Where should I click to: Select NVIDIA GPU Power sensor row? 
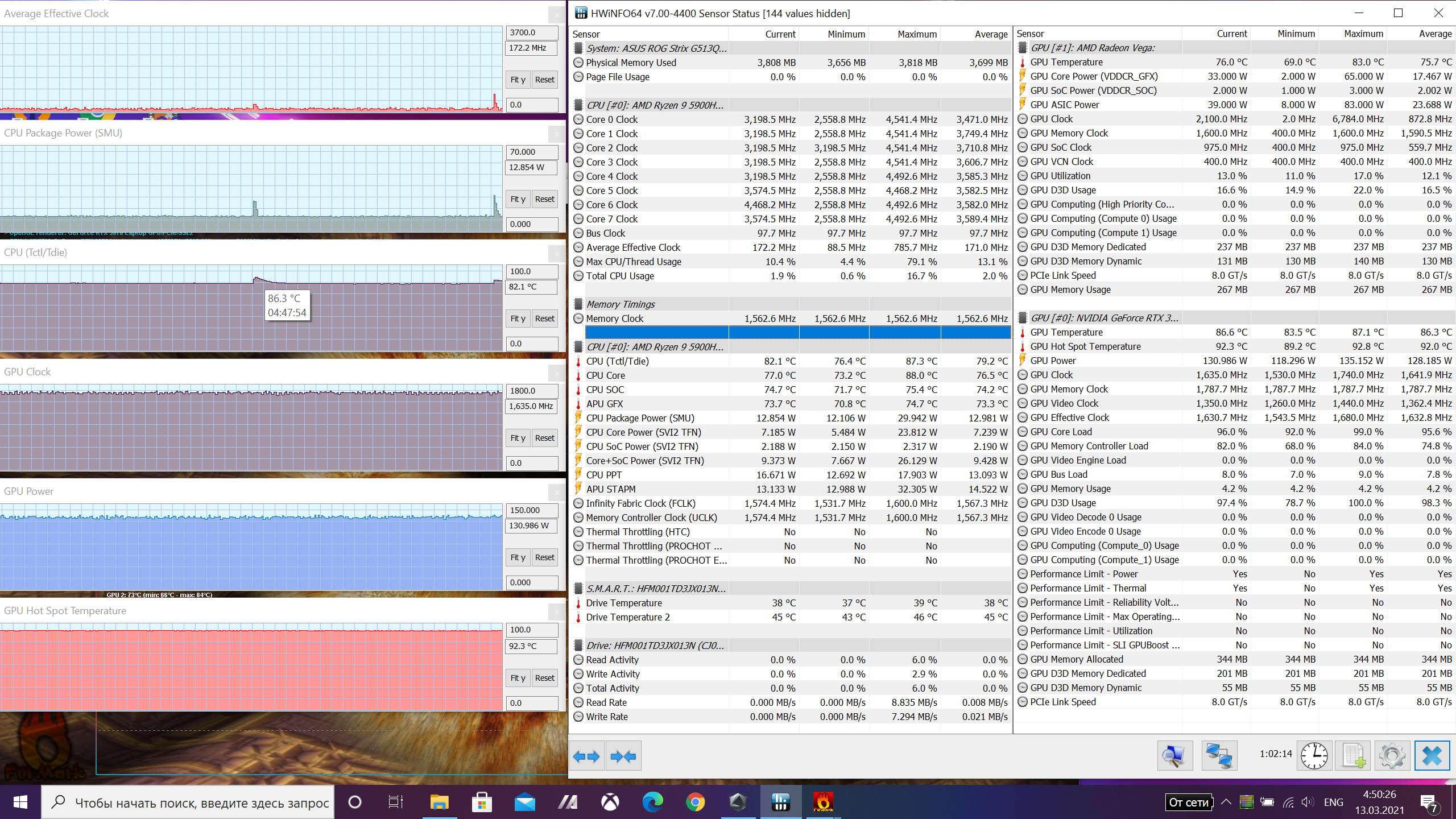tap(1235, 361)
